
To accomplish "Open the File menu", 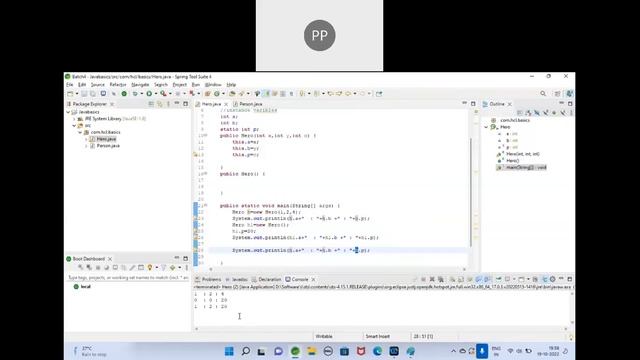I will [70, 84].
